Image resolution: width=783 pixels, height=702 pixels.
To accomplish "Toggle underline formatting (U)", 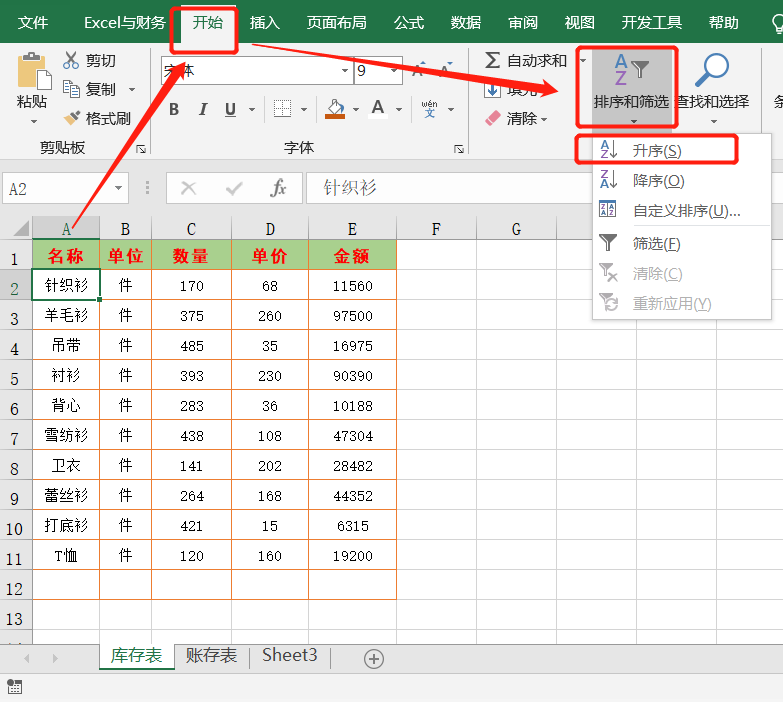I will point(231,109).
